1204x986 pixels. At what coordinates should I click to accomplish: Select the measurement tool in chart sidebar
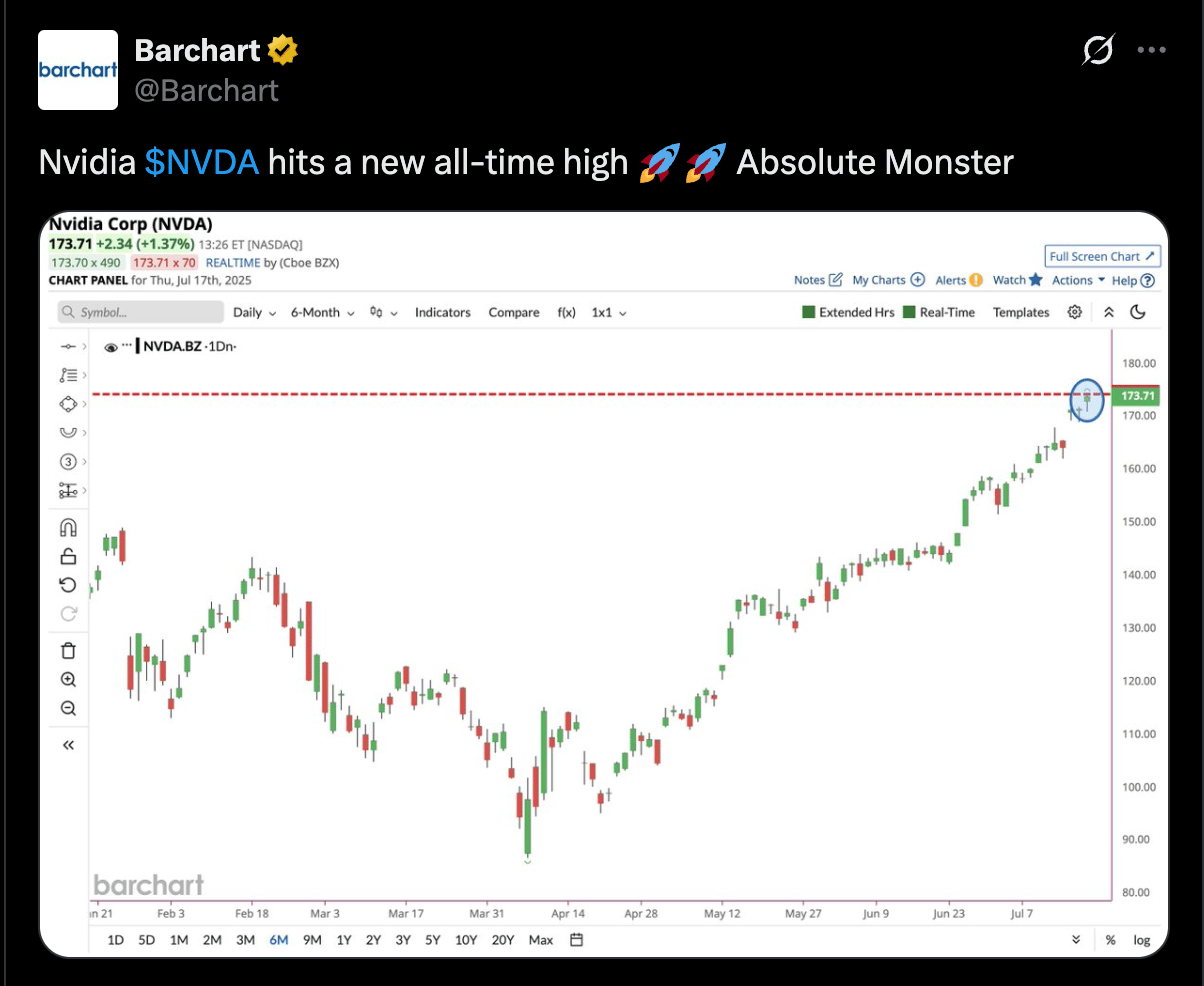coord(68,490)
